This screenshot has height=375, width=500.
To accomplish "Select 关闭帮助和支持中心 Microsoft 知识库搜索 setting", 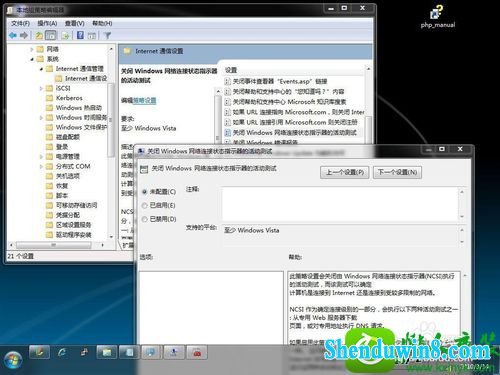I will [285, 102].
